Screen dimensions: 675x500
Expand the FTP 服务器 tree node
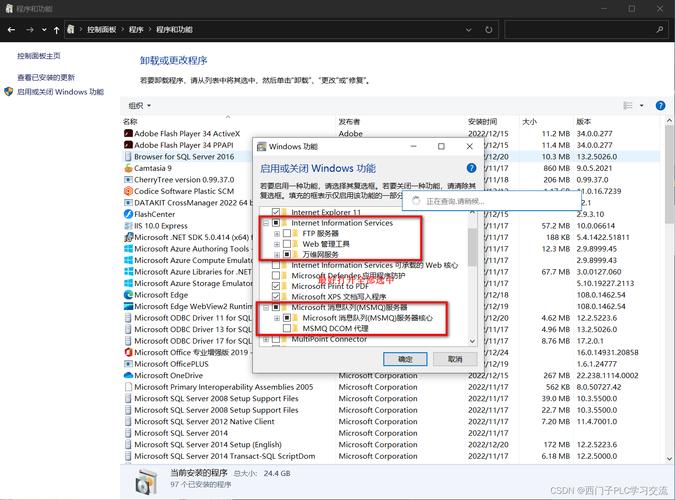[277, 234]
